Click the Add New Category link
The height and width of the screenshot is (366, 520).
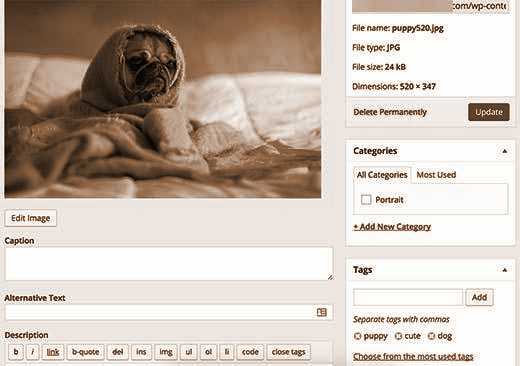point(392,227)
